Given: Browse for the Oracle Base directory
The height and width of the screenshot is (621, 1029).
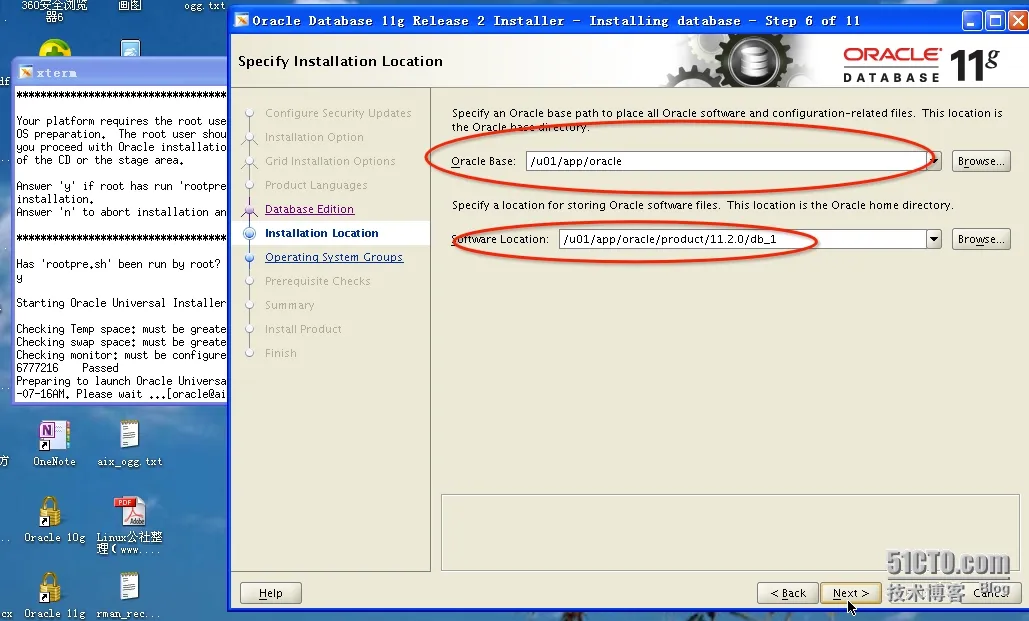Looking at the screenshot, I should (981, 161).
